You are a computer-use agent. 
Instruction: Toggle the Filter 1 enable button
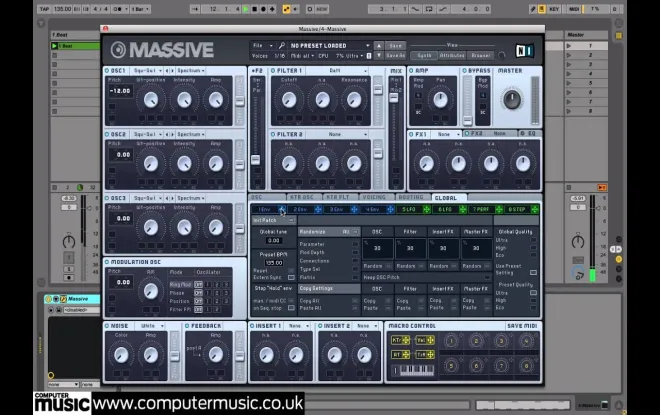pyautogui.click(x=273, y=71)
